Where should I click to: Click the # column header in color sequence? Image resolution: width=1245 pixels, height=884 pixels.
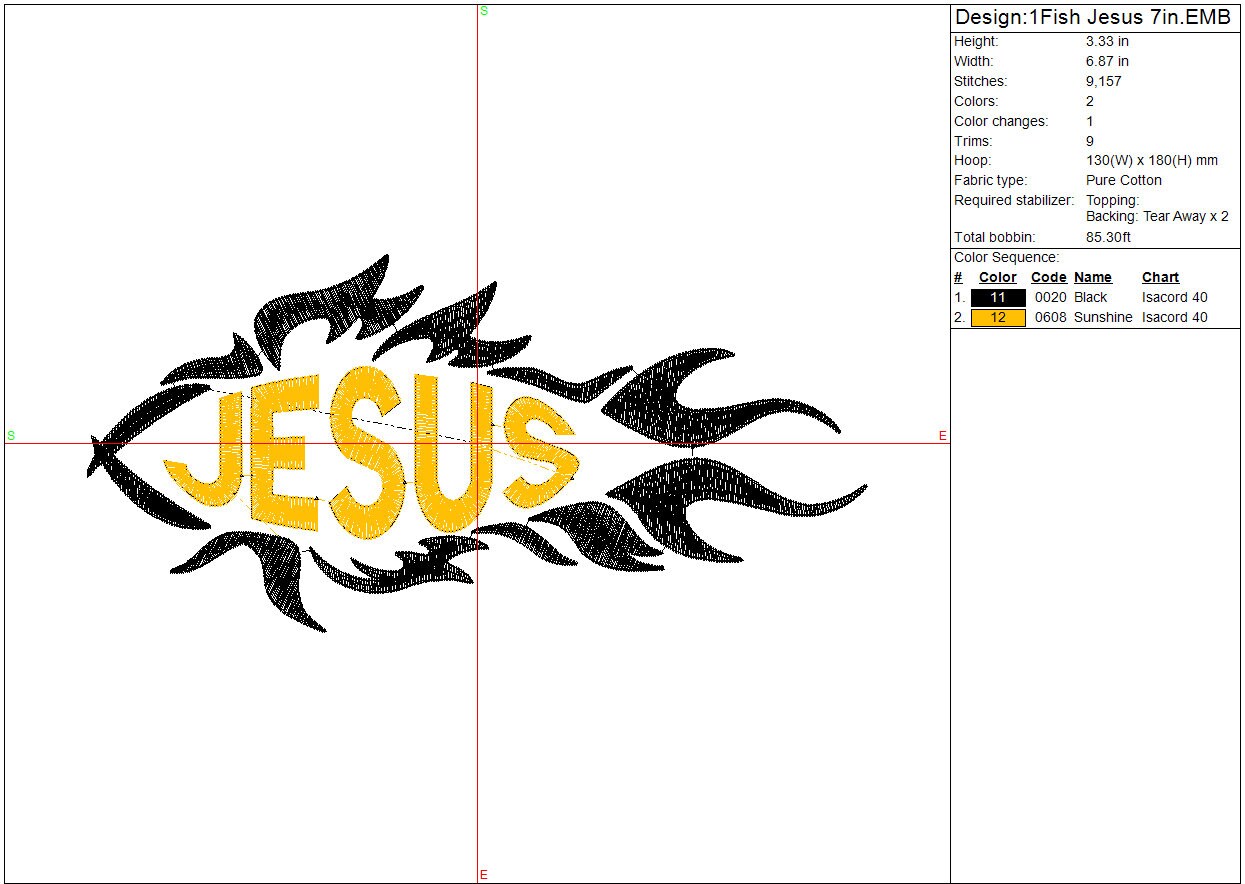[x=958, y=278]
